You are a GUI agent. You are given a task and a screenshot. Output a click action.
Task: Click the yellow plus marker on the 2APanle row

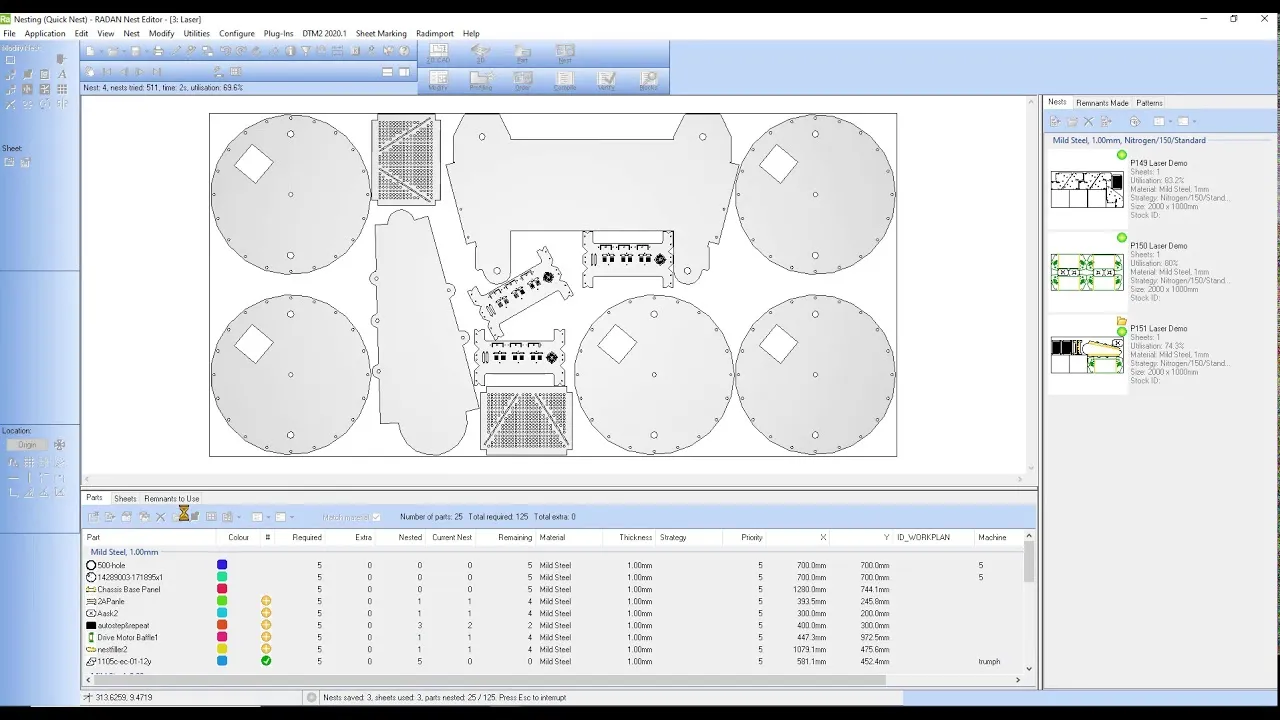[266, 601]
